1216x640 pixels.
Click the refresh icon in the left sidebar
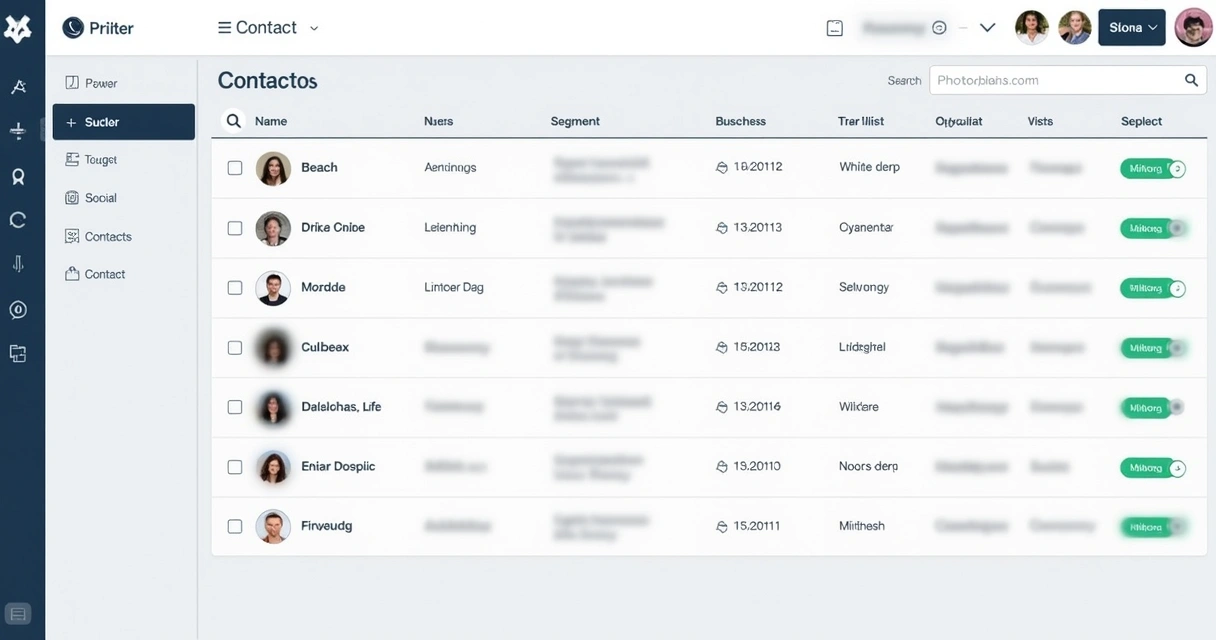18,219
